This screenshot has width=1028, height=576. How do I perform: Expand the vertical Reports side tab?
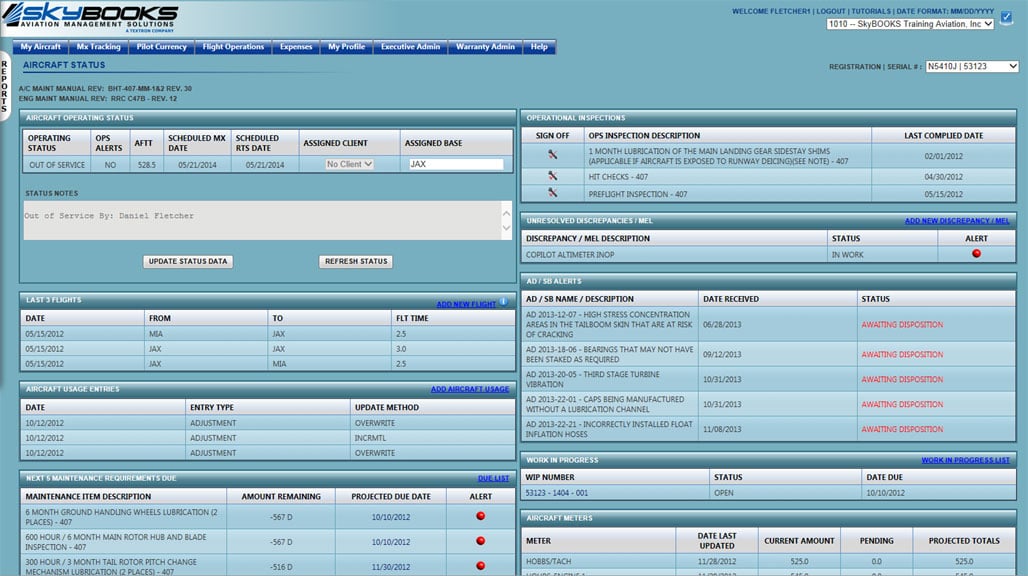(x=4, y=86)
